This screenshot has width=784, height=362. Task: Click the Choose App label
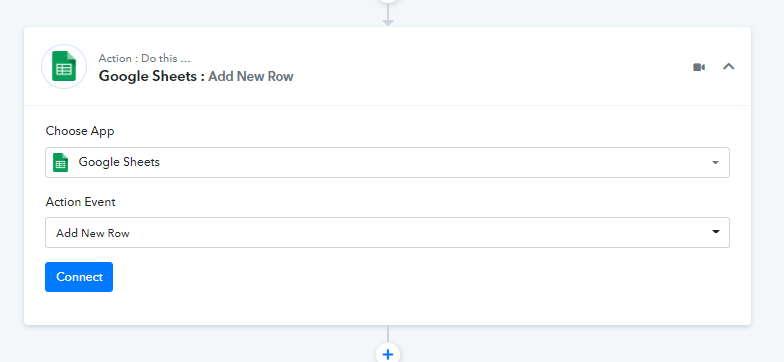(x=80, y=131)
